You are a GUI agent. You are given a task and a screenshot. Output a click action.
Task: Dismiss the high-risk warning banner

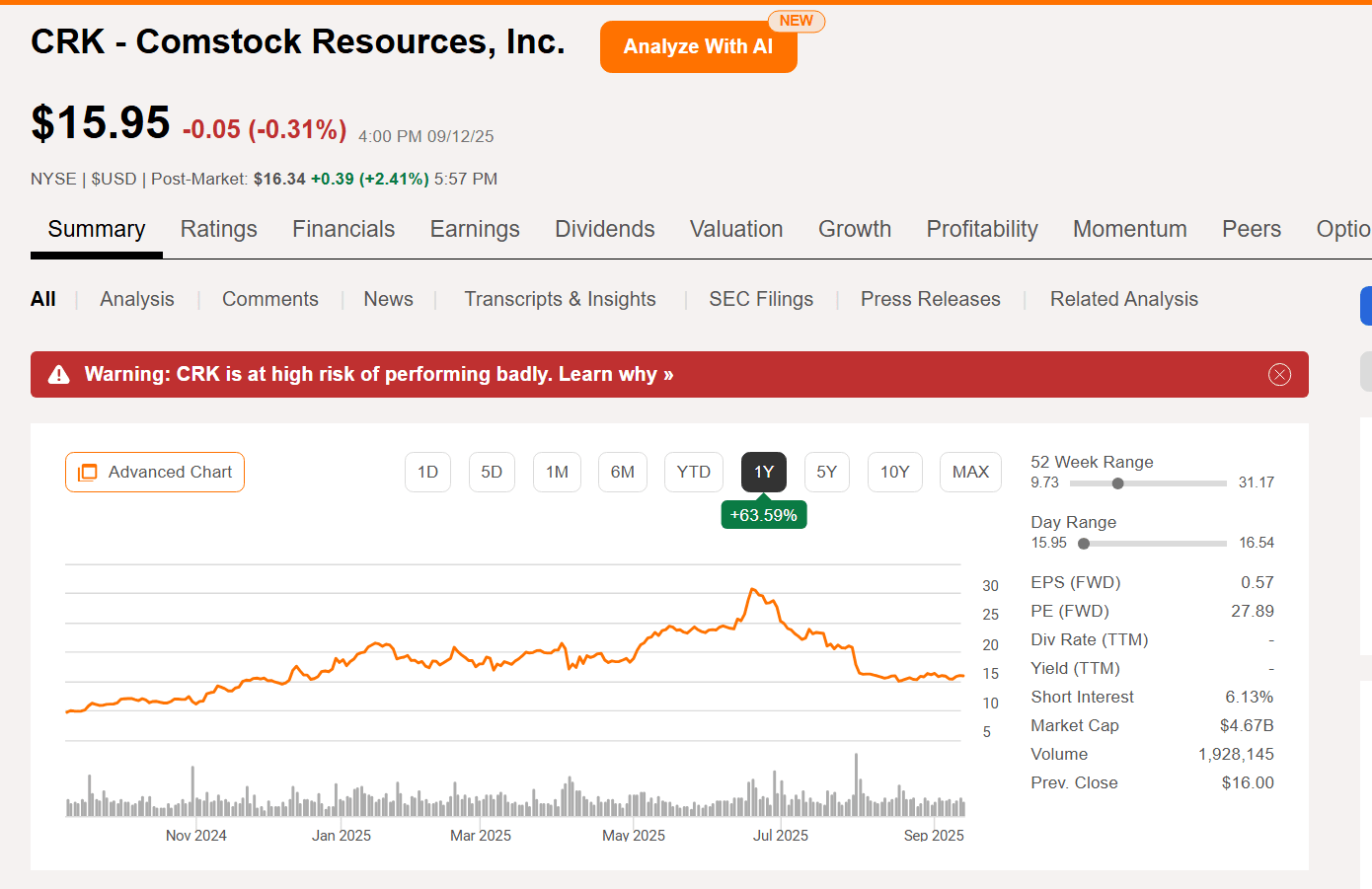(1280, 374)
